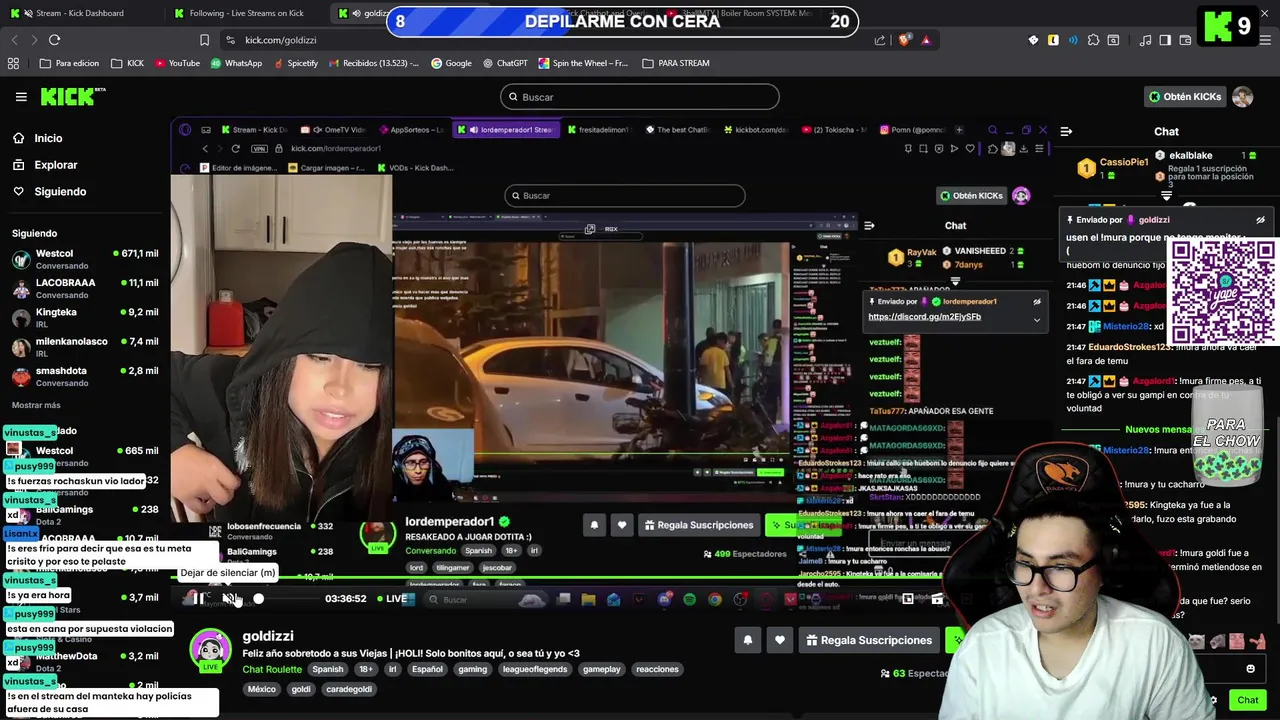The width and height of the screenshot is (1280, 720).
Task: Focus the main Kick Buscar search field
Action: coord(640,97)
